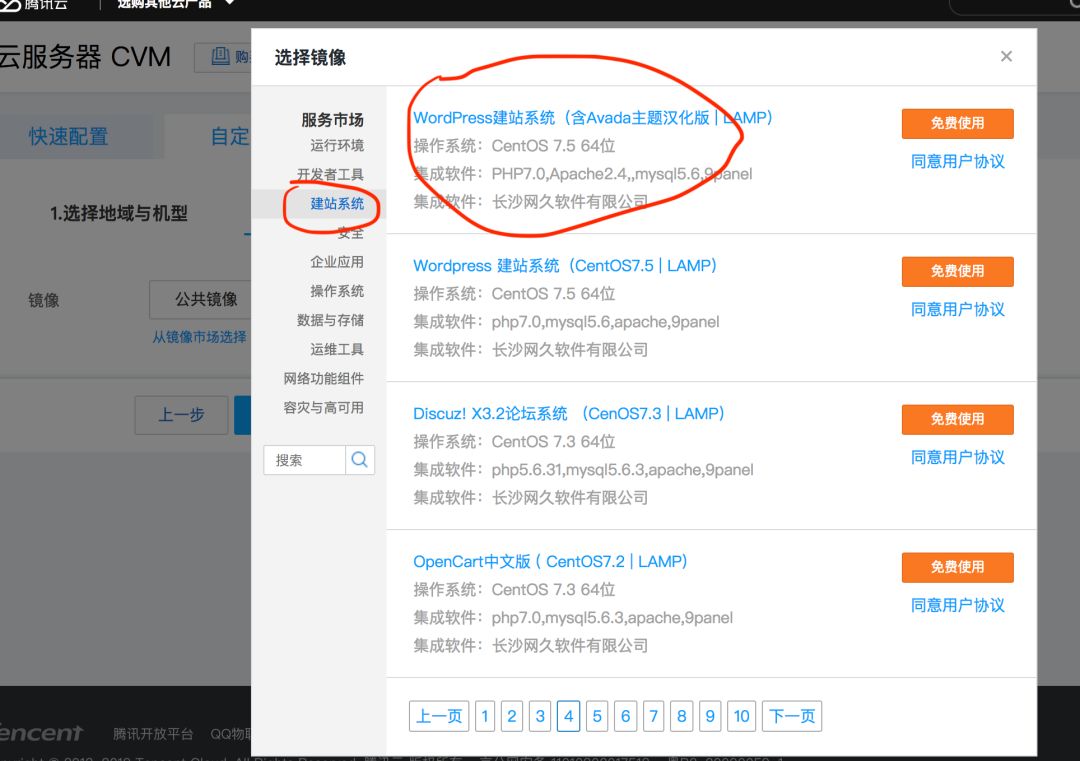Image resolution: width=1080 pixels, height=761 pixels.
Task: Click the search magnifier icon in sidebar
Action: (x=360, y=459)
